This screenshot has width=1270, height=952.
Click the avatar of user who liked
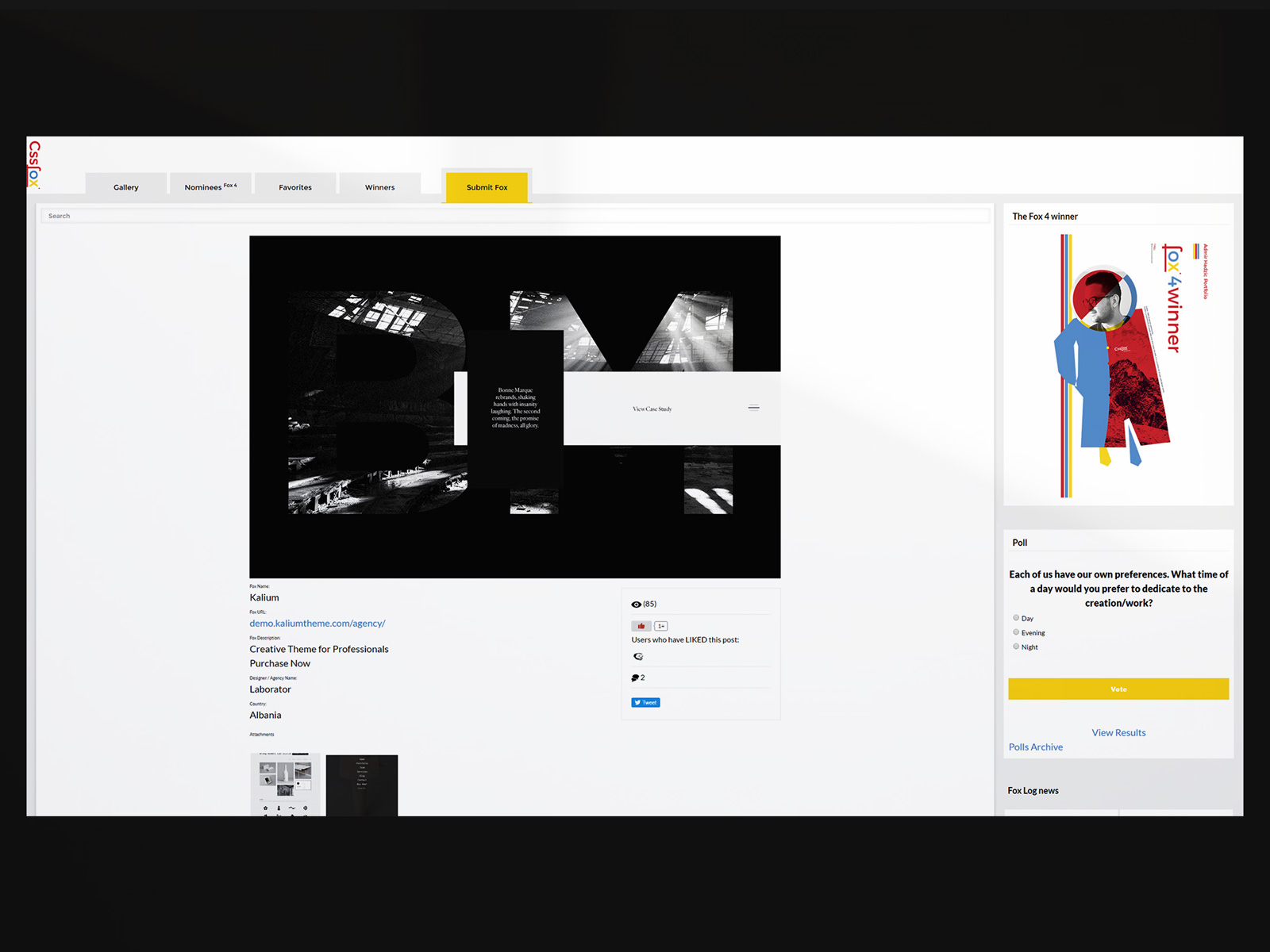tap(638, 657)
